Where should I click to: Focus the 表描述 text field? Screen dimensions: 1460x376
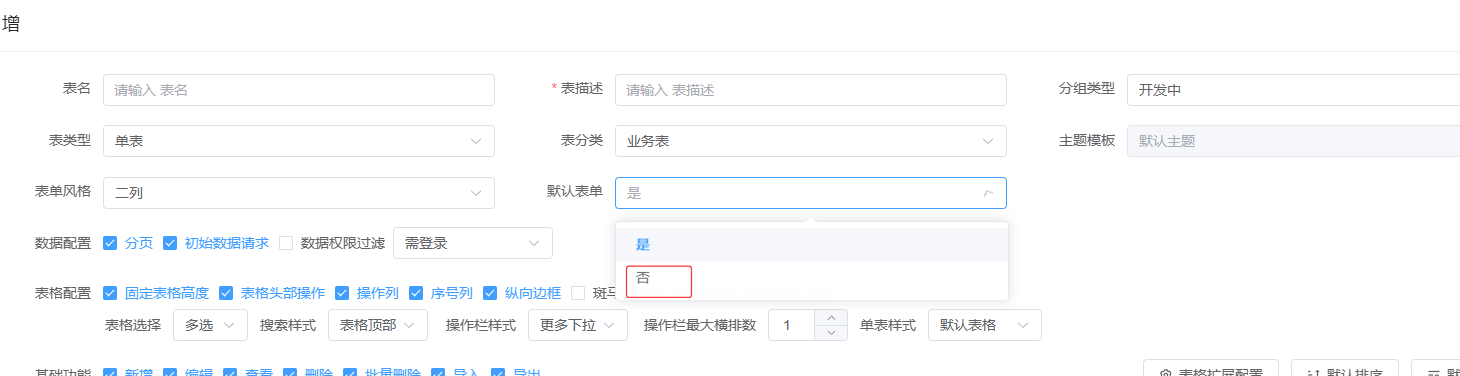tap(811, 90)
